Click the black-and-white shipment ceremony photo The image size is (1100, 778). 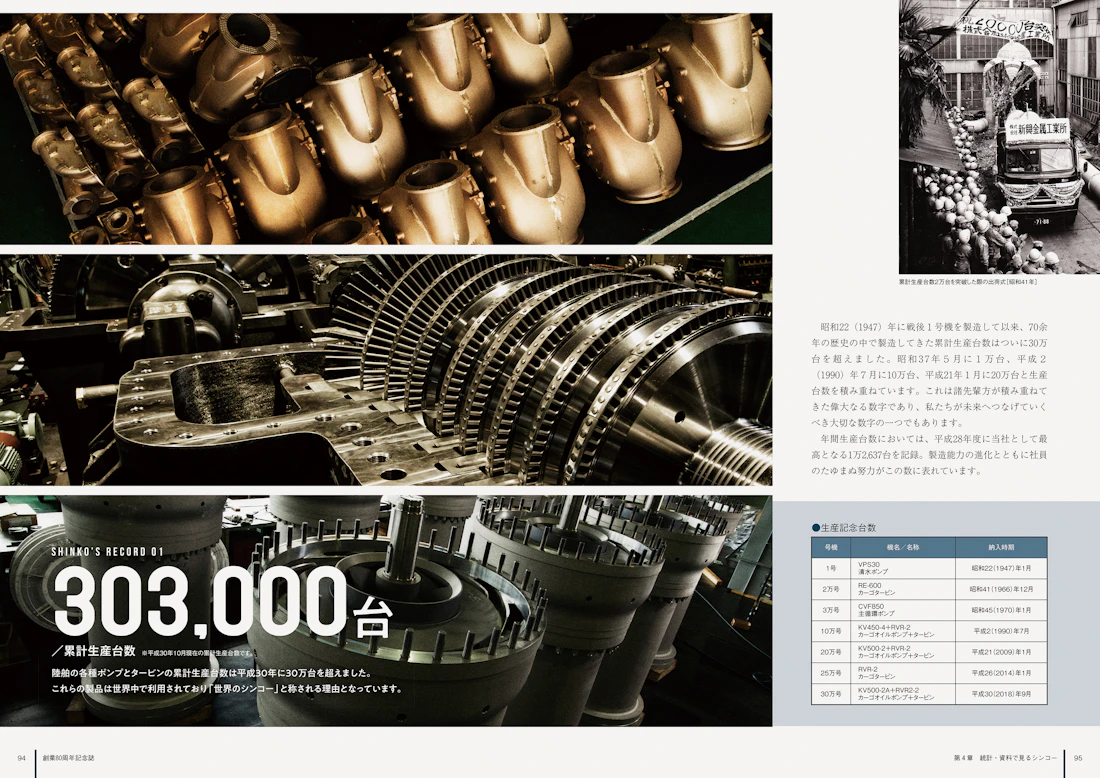[x=999, y=137]
